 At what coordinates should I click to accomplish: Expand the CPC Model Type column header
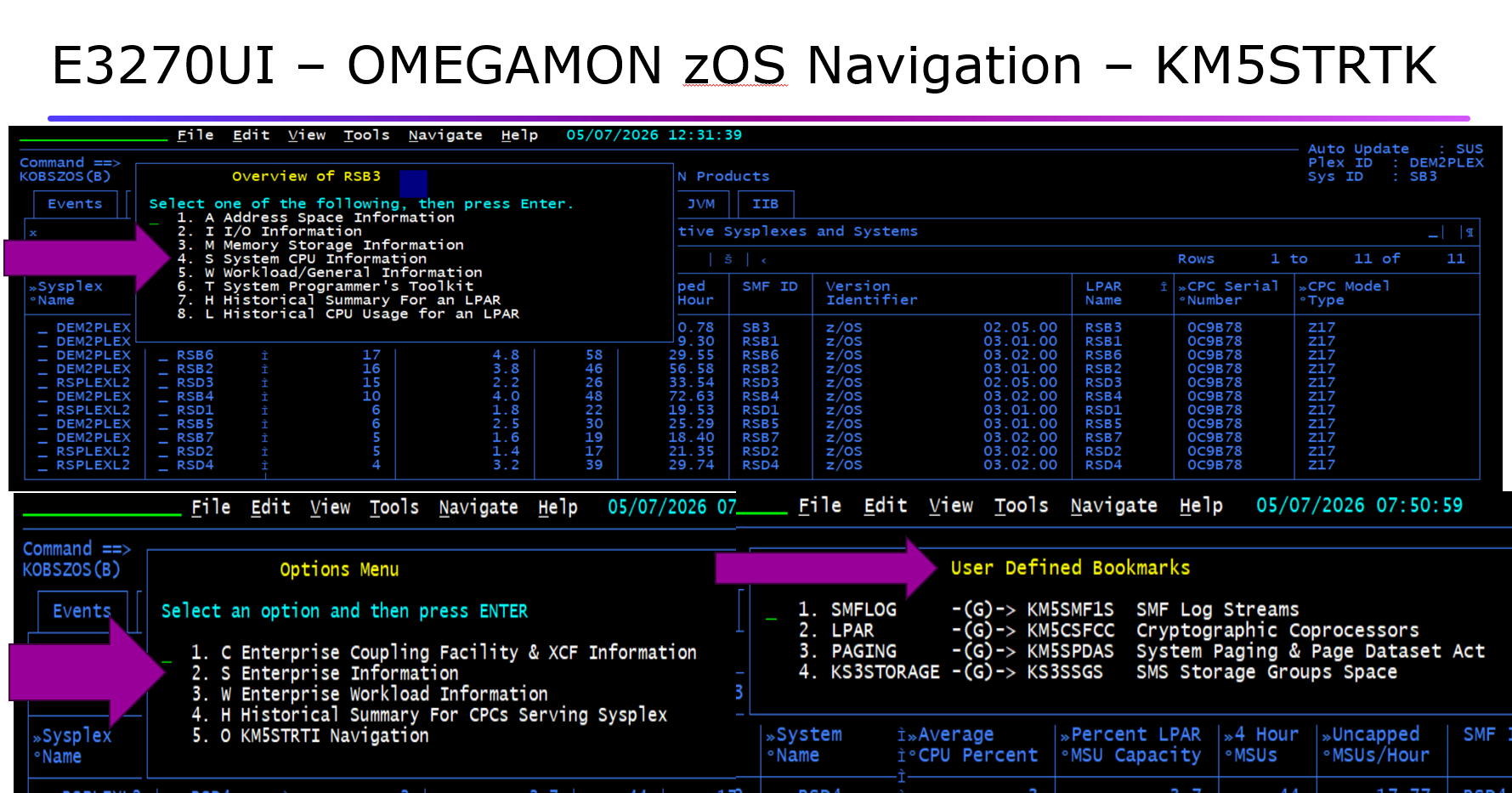click(1303, 287)
